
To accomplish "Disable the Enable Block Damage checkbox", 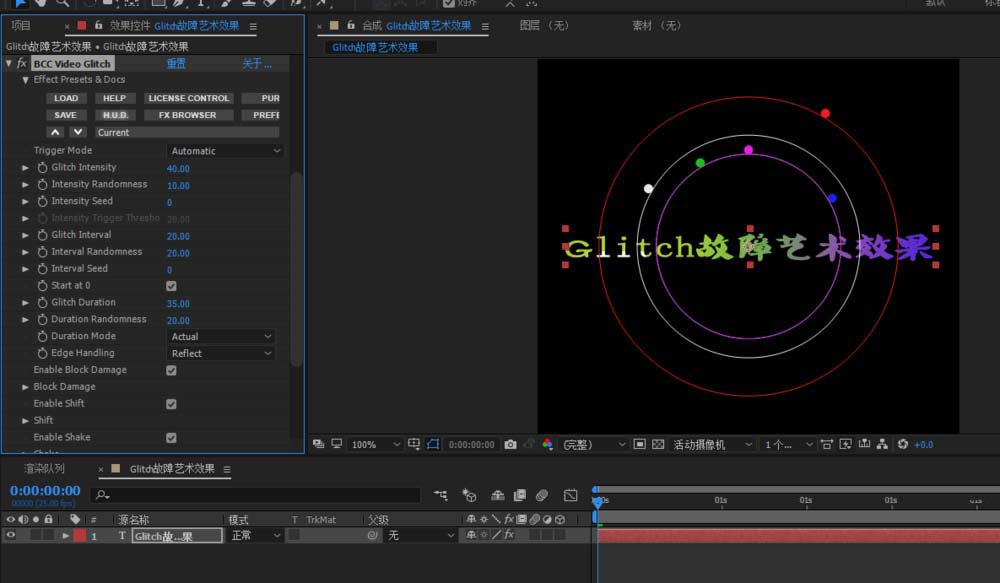I will click(x=171, y=370).
